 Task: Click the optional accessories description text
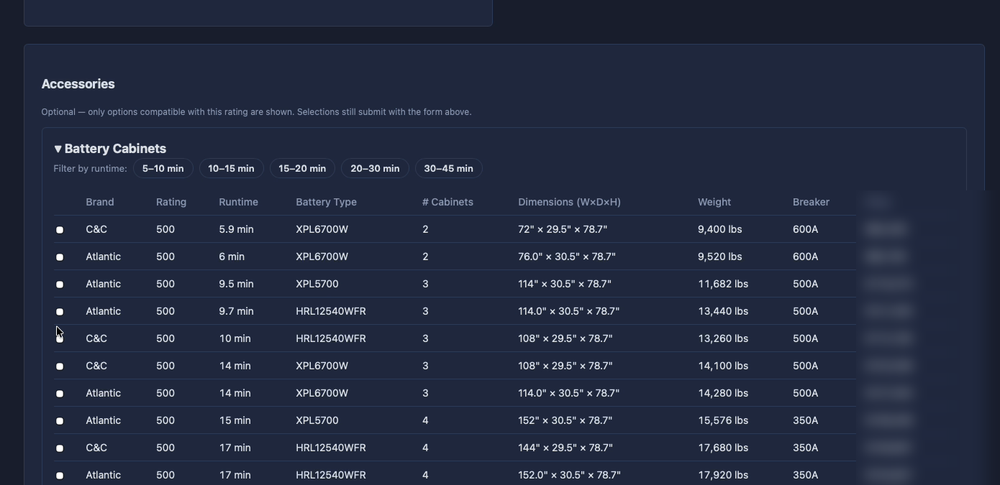click(x=256, y=112)
